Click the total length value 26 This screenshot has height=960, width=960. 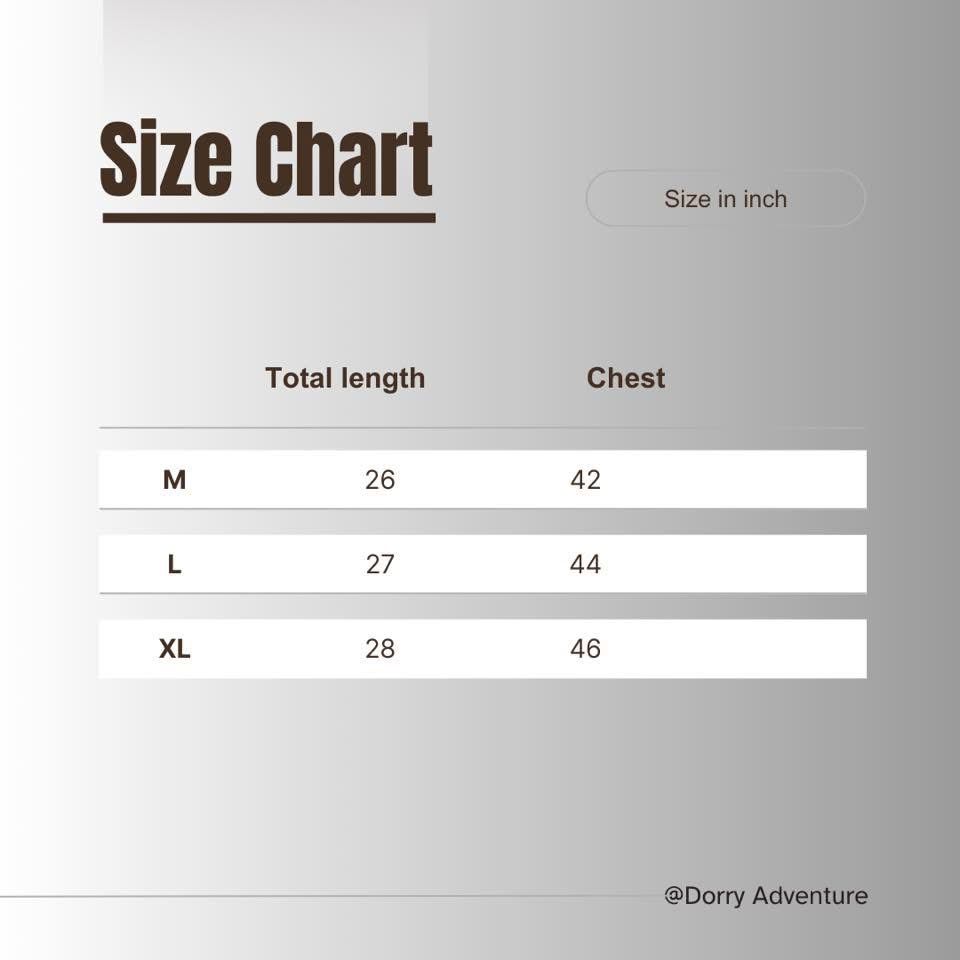coord(380,479)
